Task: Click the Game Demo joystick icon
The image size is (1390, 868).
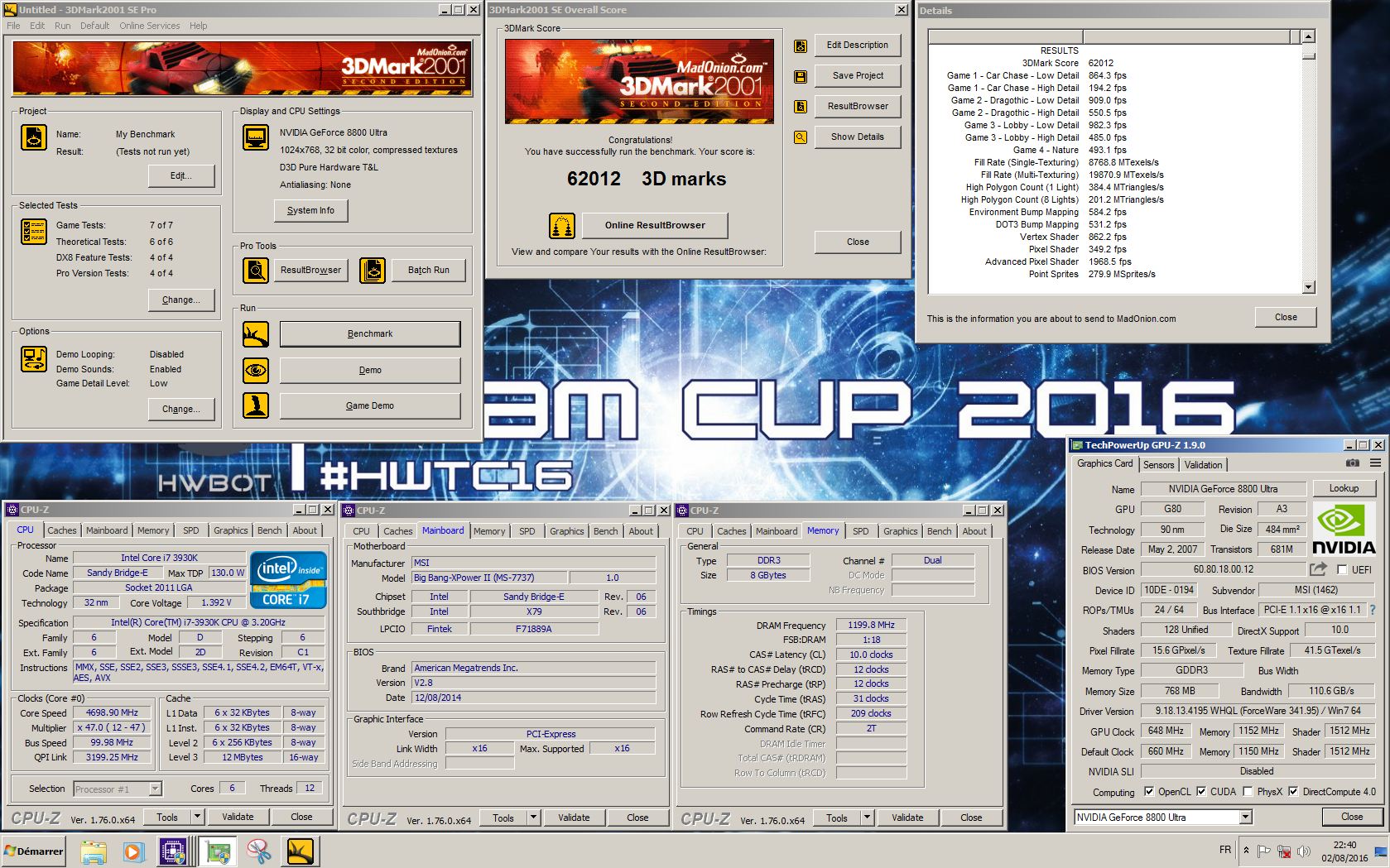Action: (x=256, y=405)
